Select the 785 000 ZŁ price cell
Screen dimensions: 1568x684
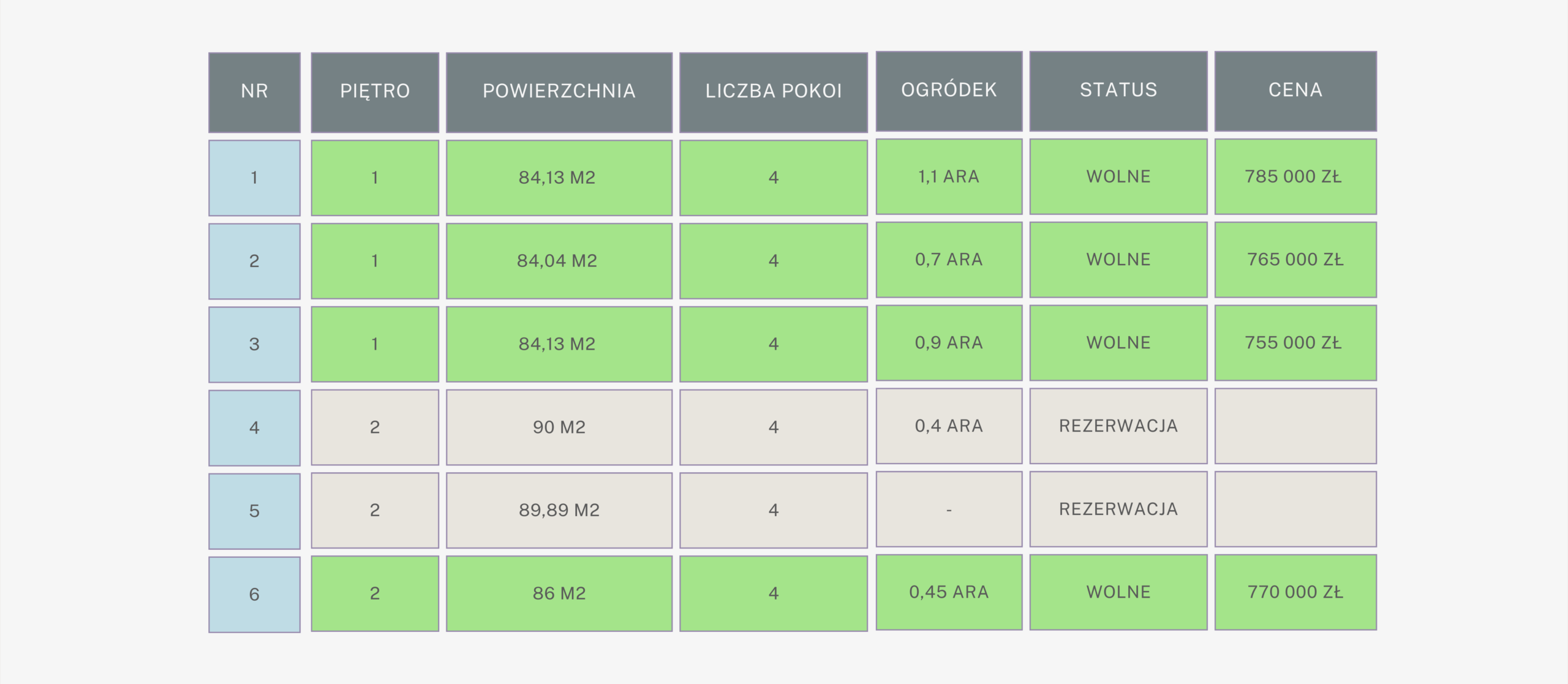tap(1295, 176)
